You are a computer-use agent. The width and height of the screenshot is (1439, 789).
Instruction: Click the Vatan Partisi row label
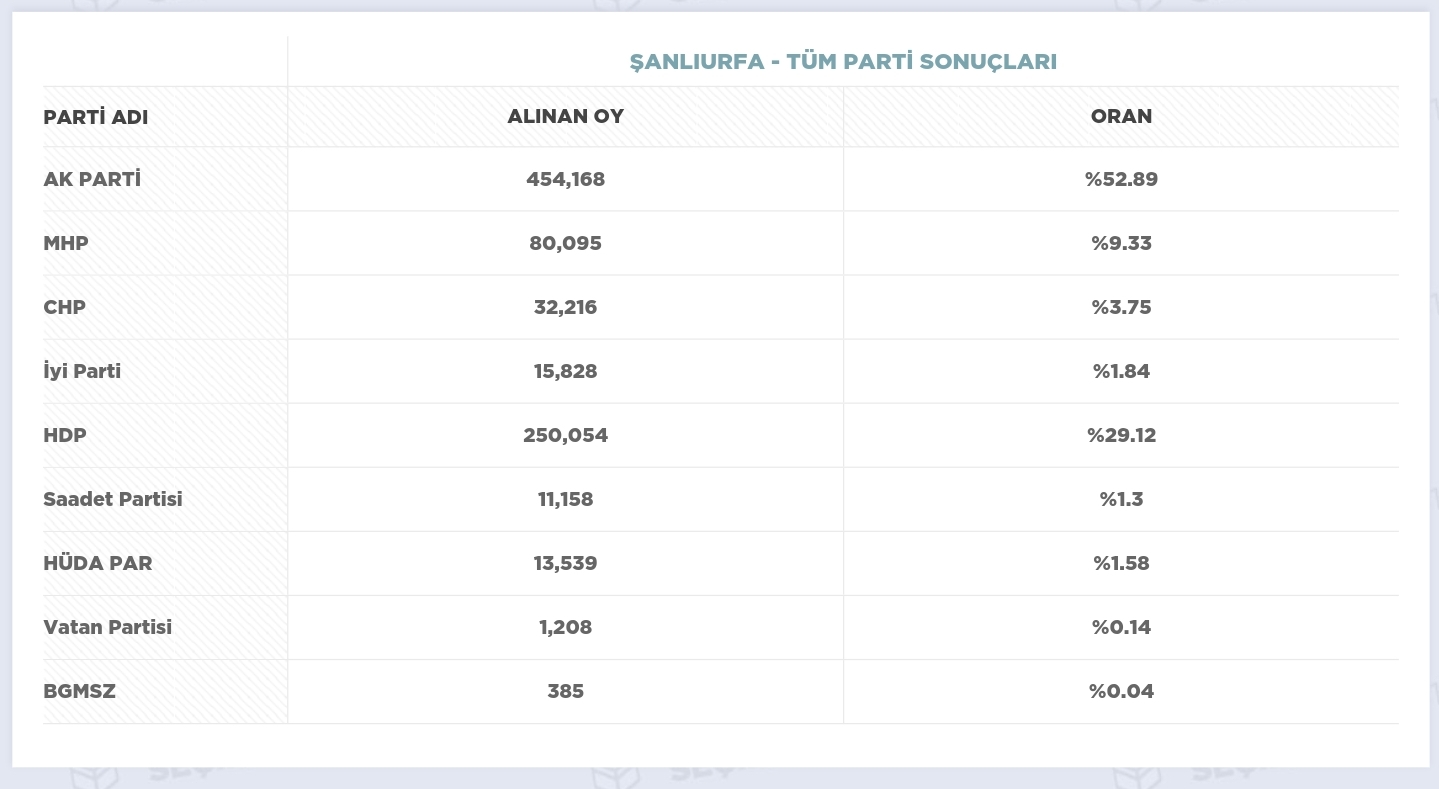(108, 627)
